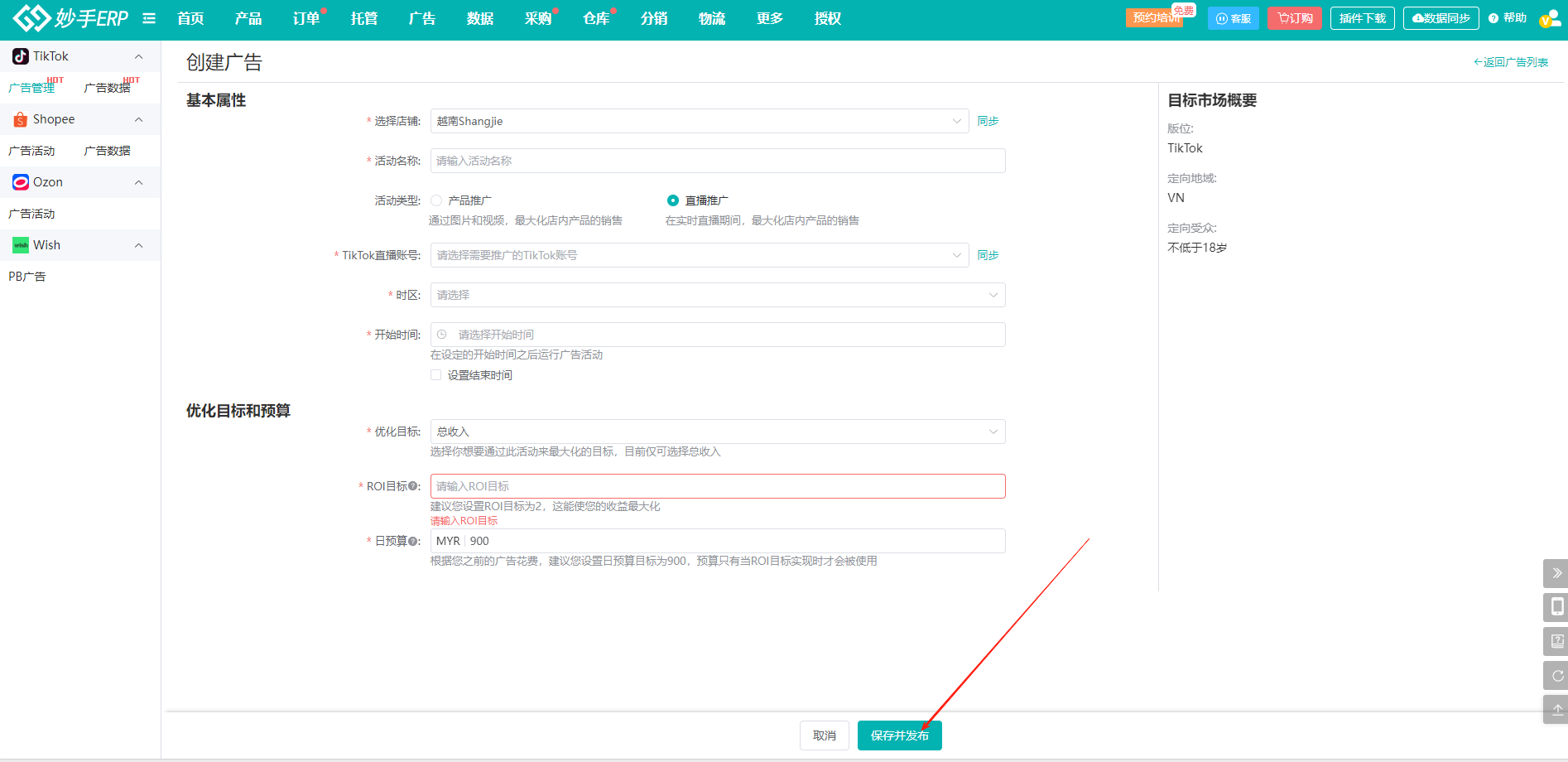The height and width of the screenshot is (762, 1568).
Task: Open the 物流 menu
Action: pyautogui.click(x=712, y=18)
